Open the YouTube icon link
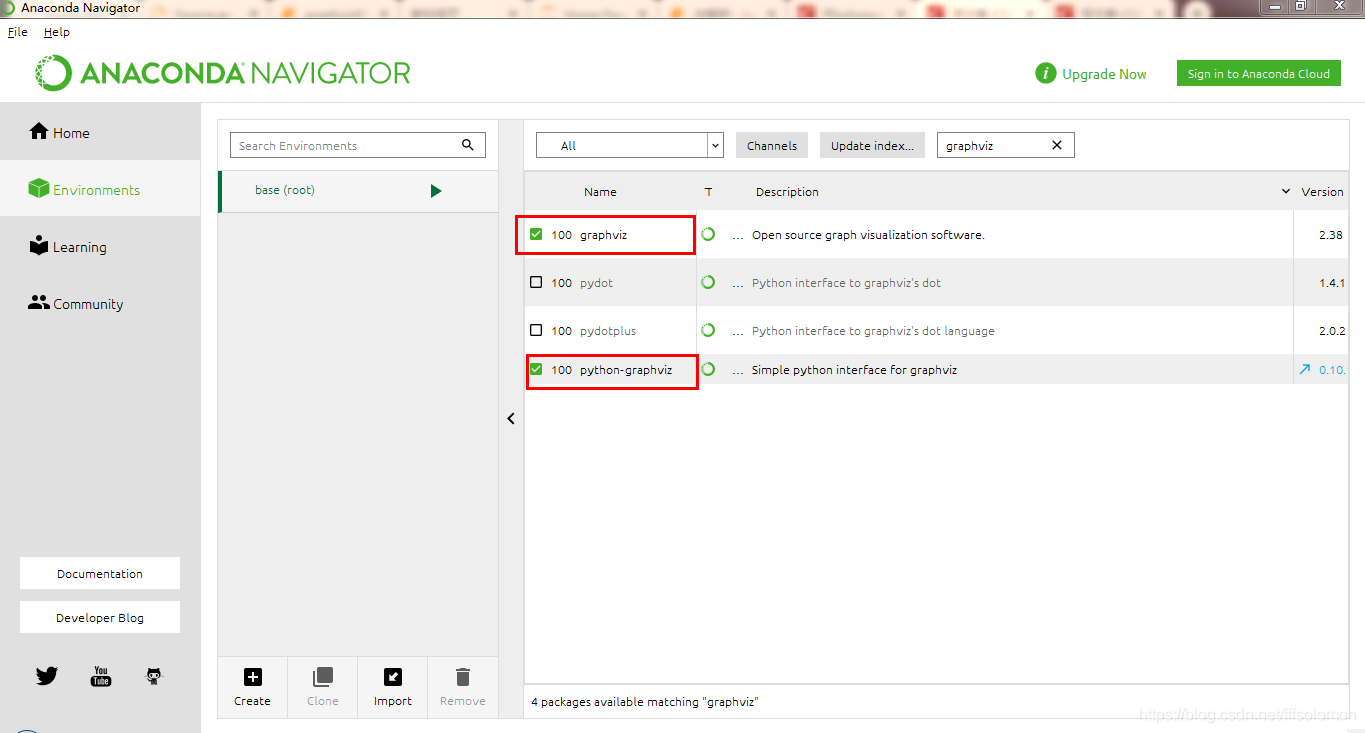1365x733 pixels. [101, 676]
